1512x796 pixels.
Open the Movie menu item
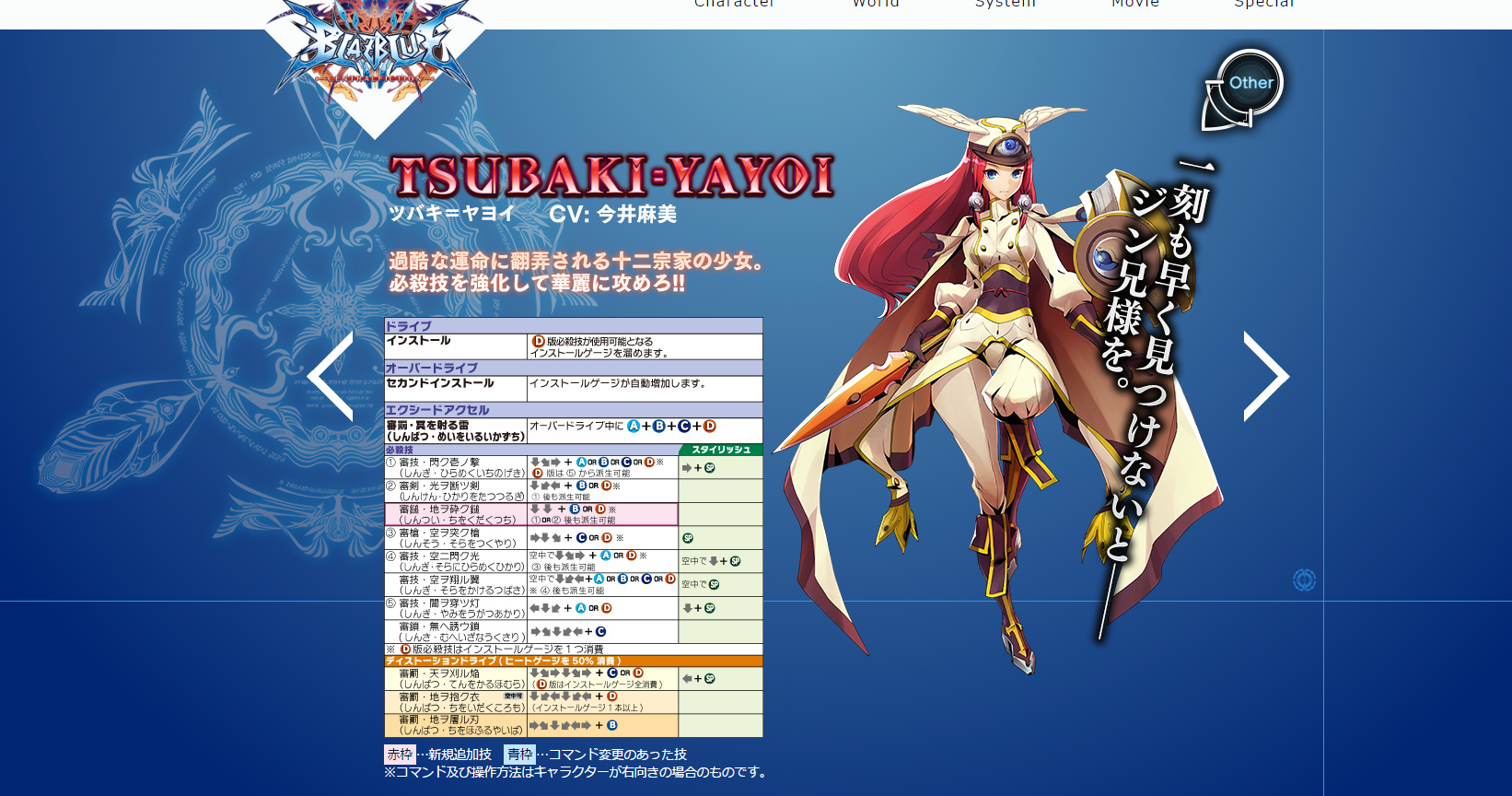tap(1135, 4)
